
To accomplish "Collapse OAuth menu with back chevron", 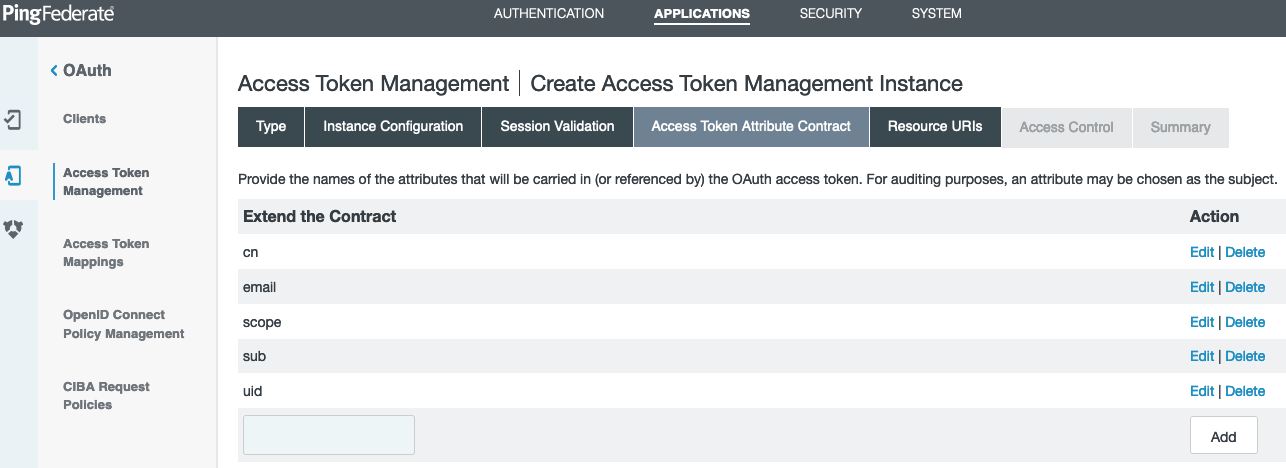I will [54, 71].
